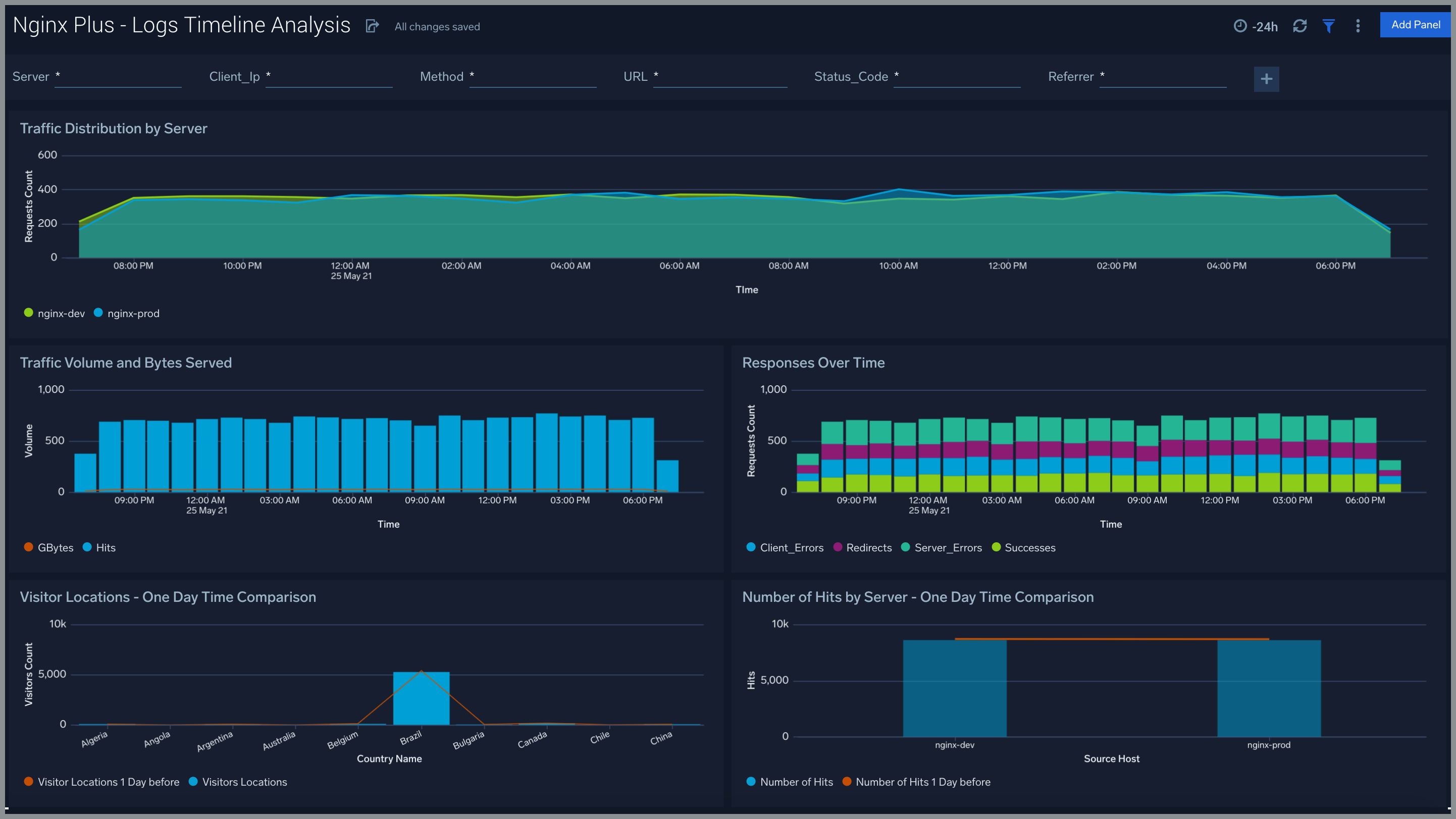Toggle nginx-prod series in legend
Viewport: 1456px width, 819px height.
133,313
